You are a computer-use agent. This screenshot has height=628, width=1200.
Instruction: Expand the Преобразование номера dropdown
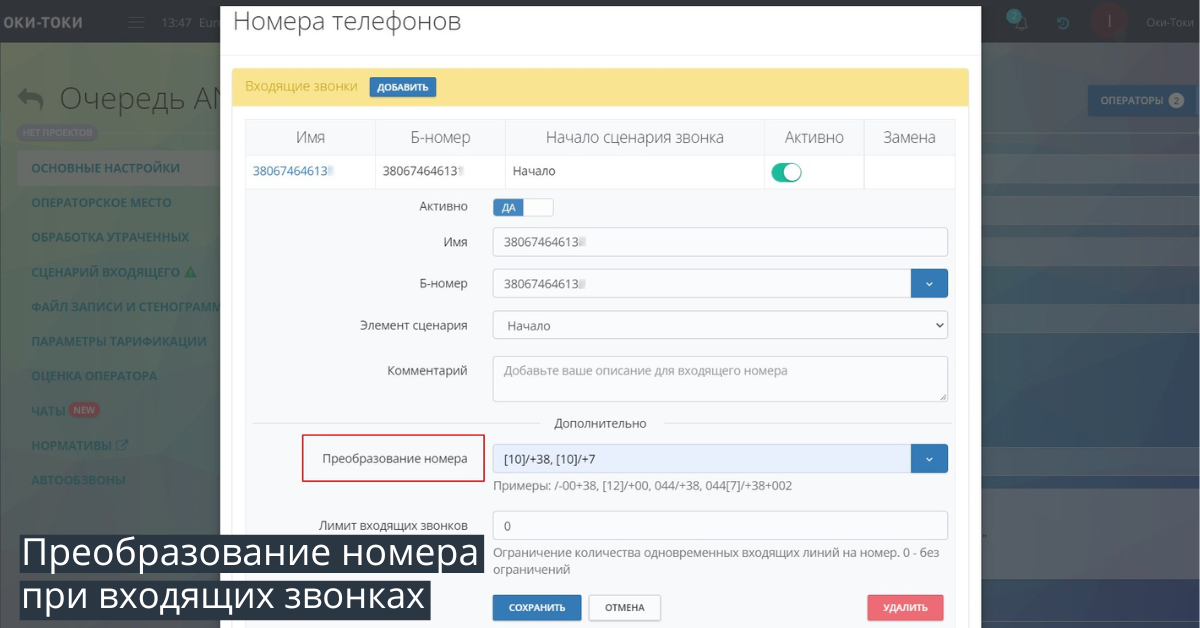pos(929,458)
